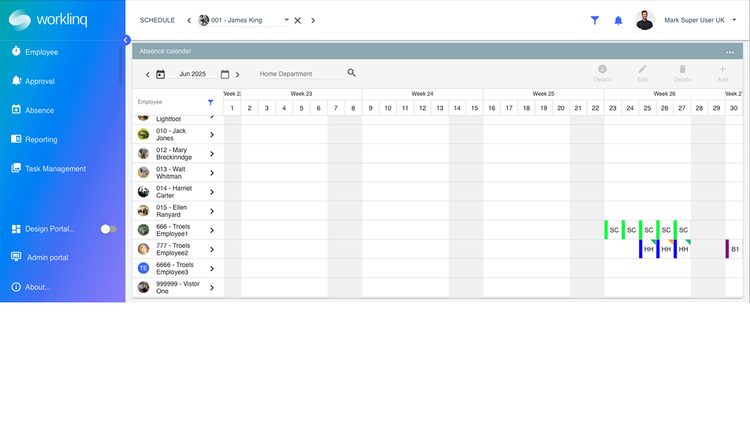The width and height of the screenshot is (750, 422).
Task: Click the department search magnifier icon
Action: click(x=352, y=73)
